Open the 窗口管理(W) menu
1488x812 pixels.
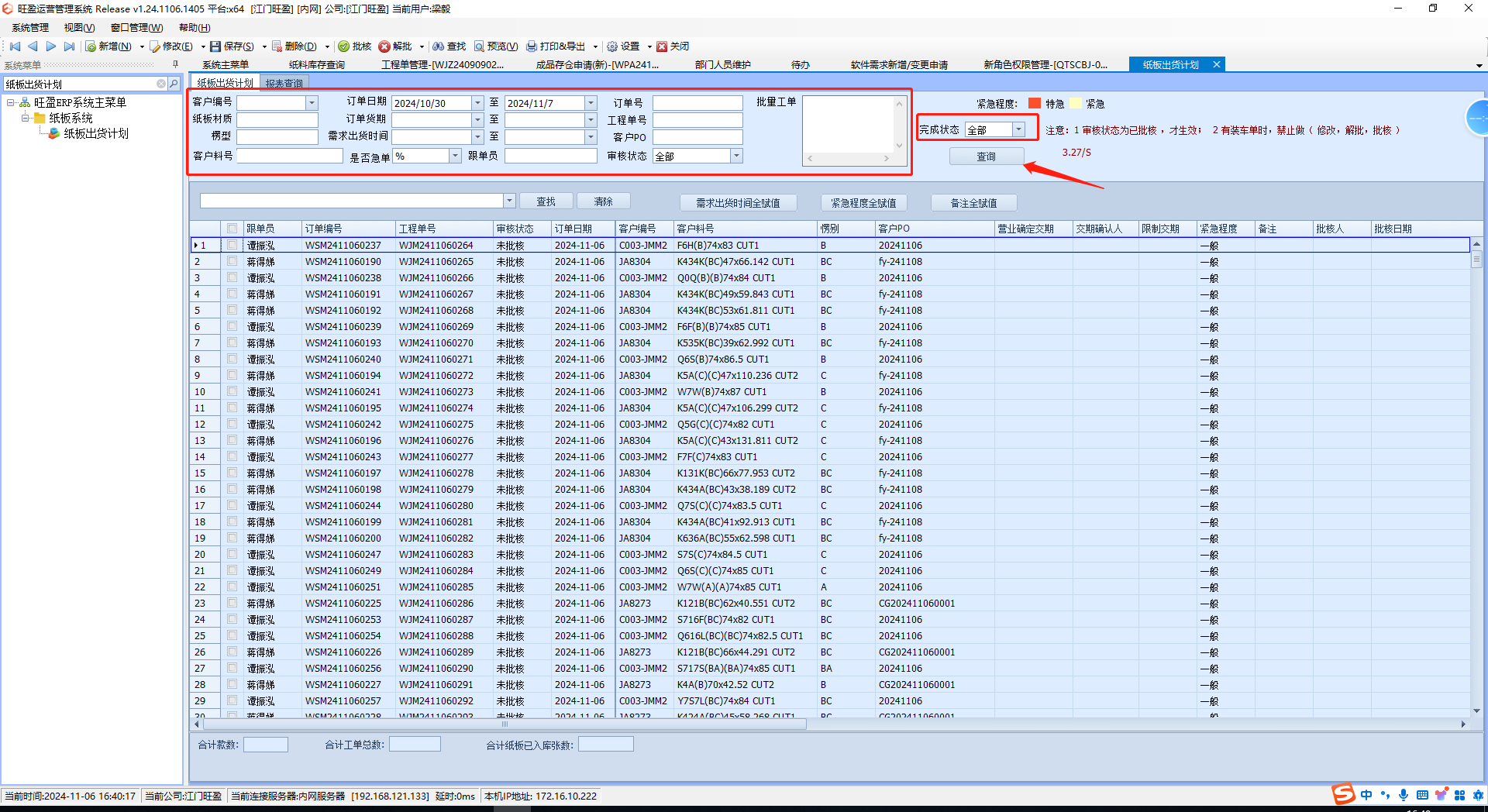pos(137,28)
